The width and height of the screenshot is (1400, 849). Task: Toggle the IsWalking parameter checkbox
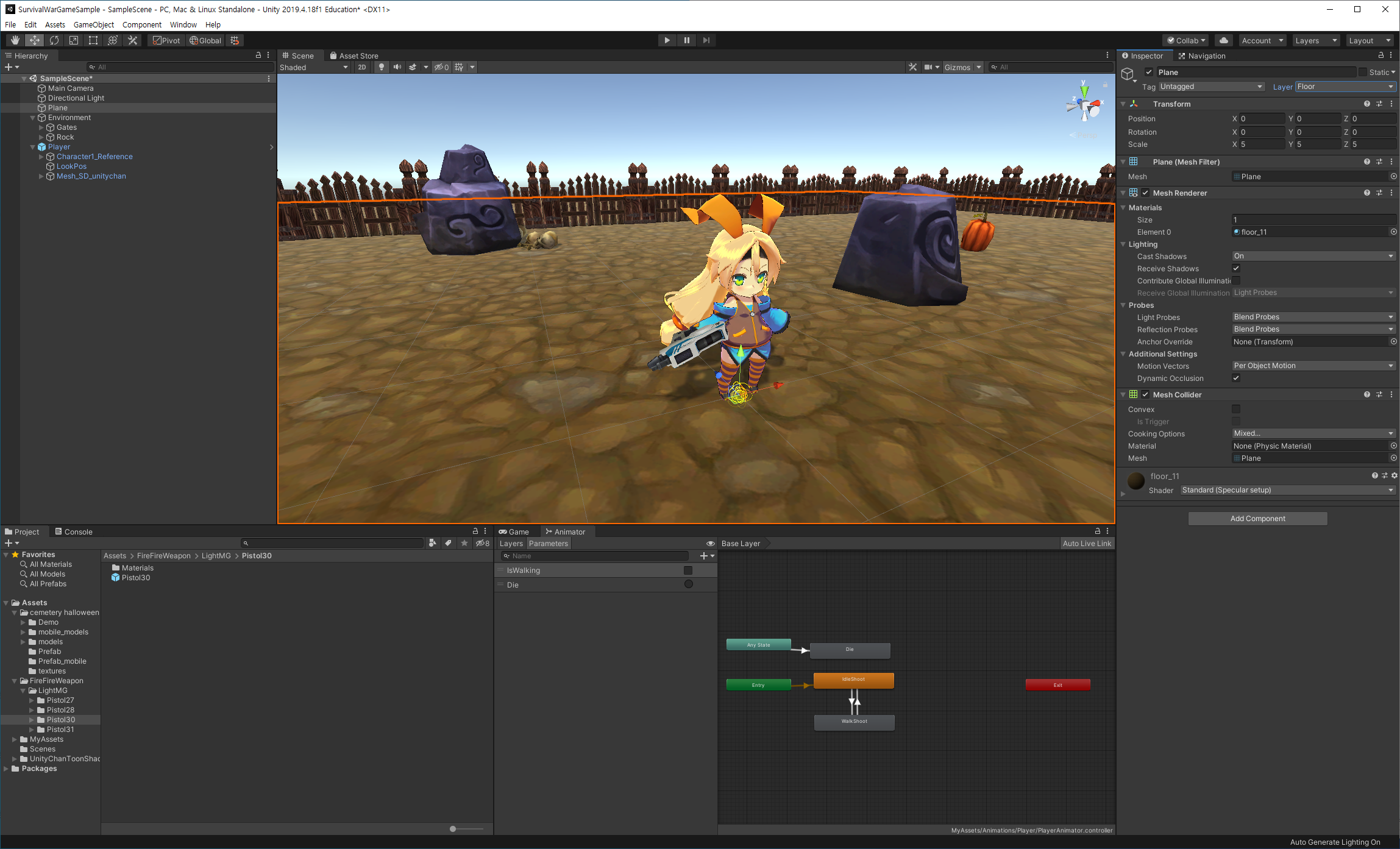688,570
